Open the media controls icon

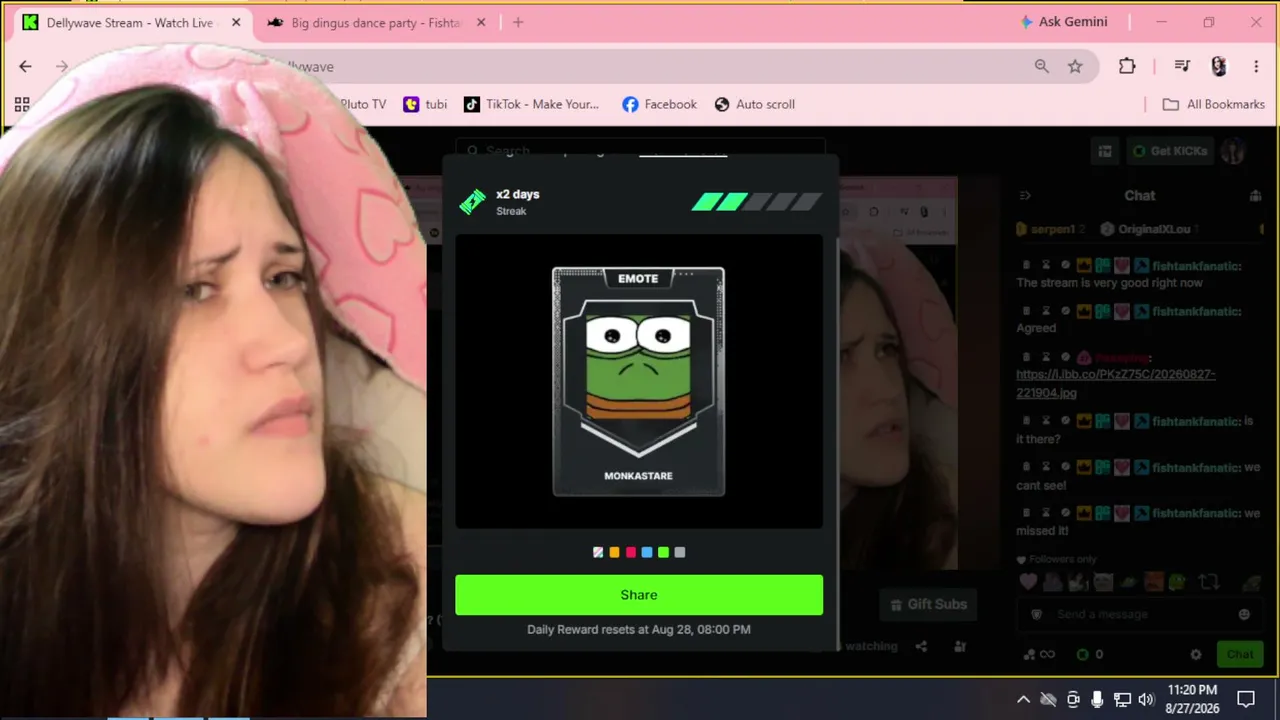click(1182, 66)
